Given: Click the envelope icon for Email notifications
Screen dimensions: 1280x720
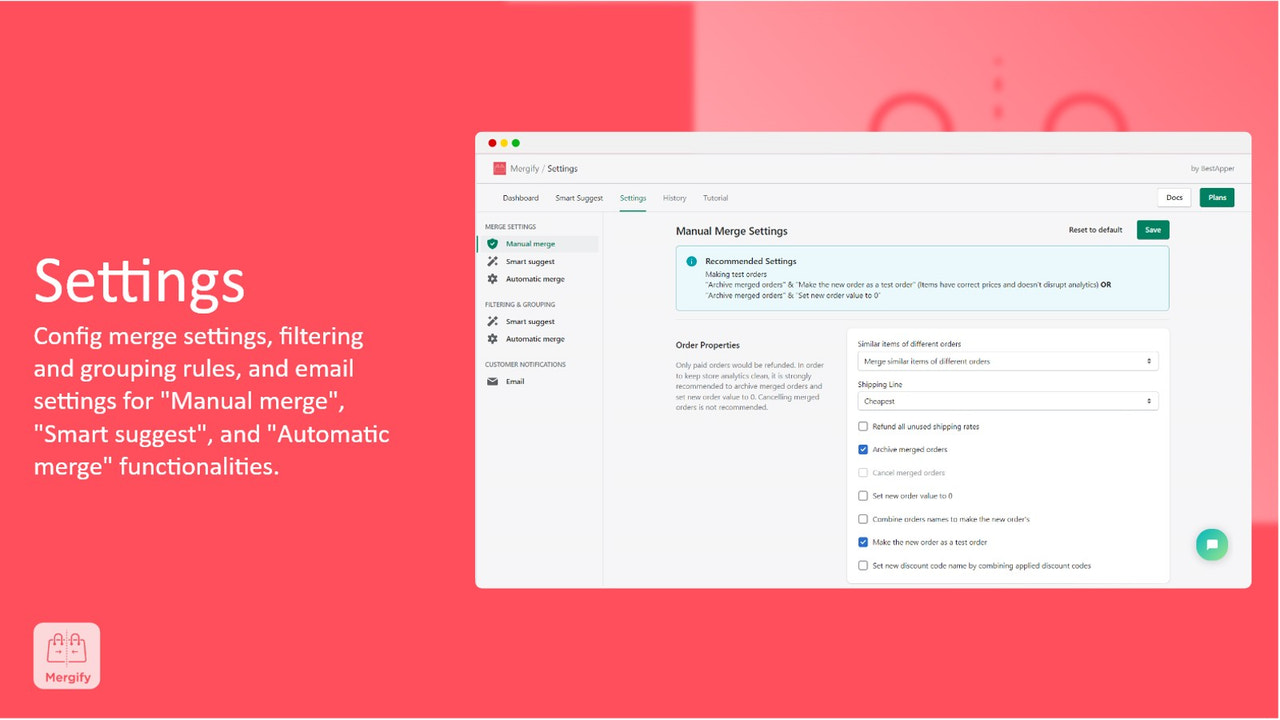Looking at the screenshot, I should (492, 381).
